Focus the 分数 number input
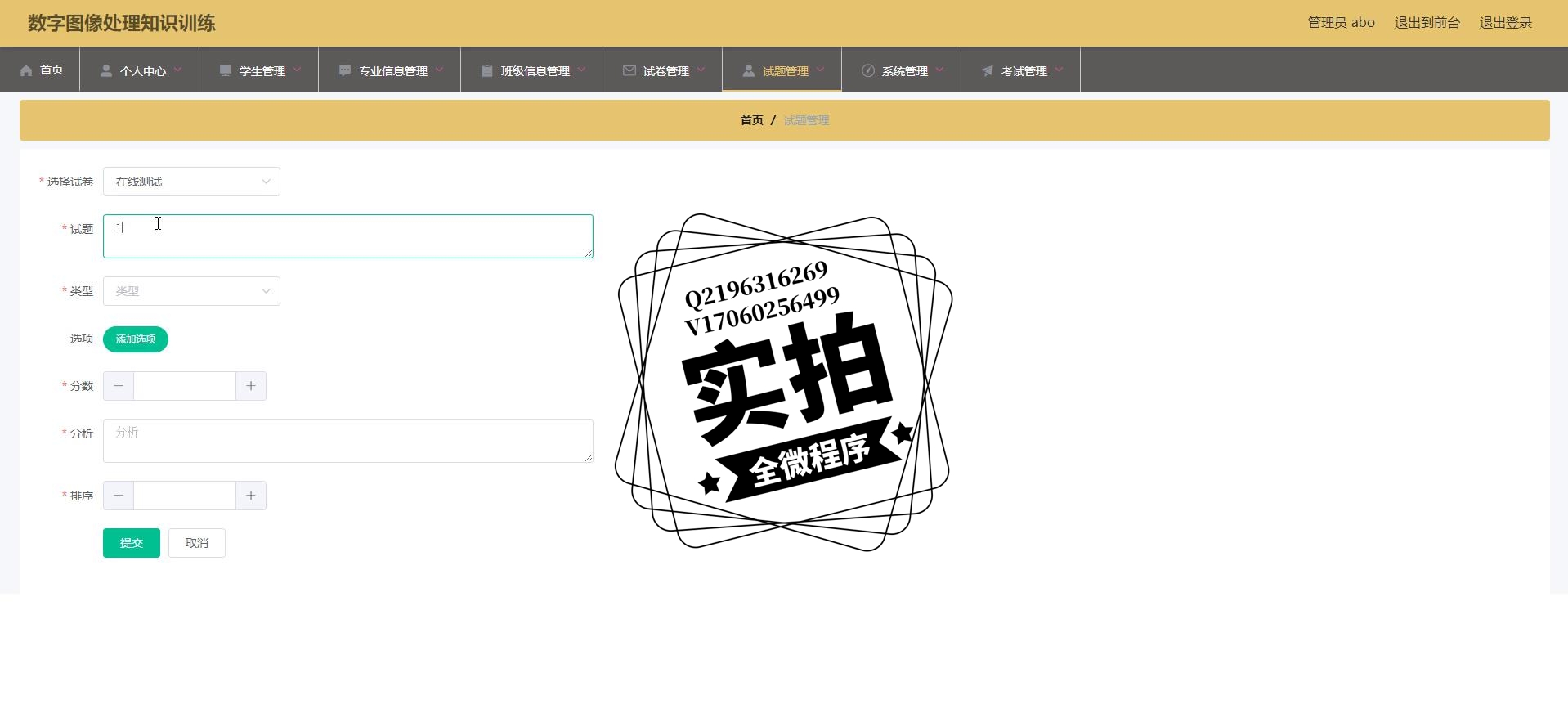The height and width of the screenshot is (727, 1568). pos(185,386)
